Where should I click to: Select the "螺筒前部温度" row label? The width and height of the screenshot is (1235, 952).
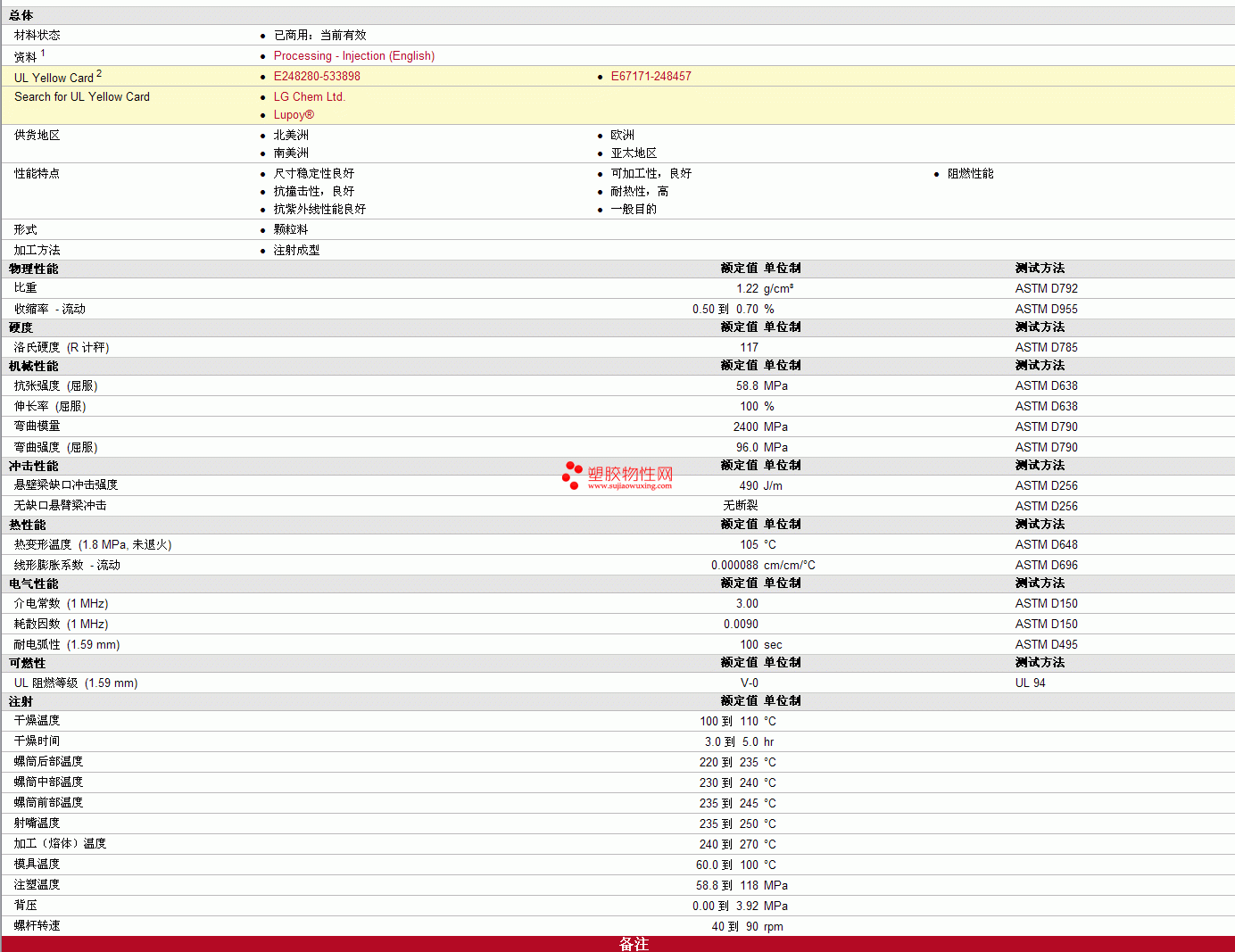click(x=49, y=803)
